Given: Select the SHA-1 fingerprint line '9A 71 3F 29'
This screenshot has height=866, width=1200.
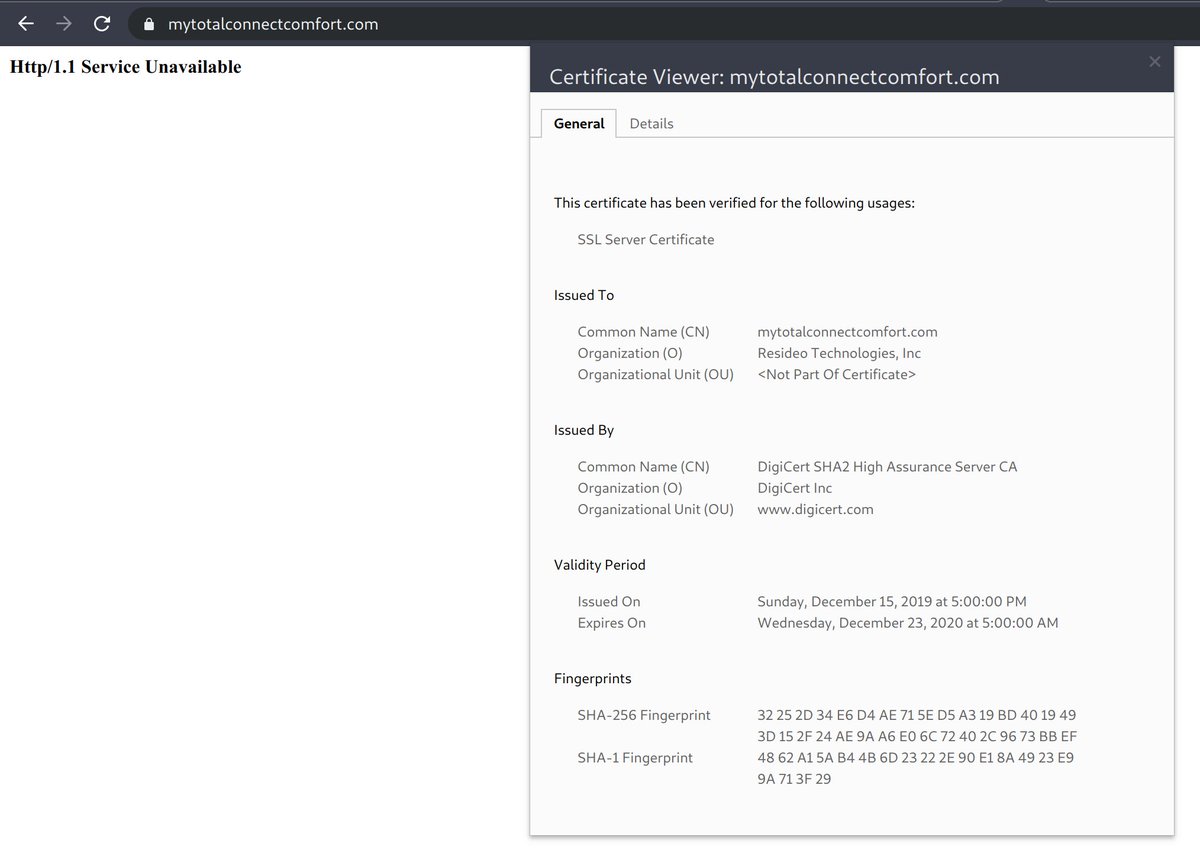Looking at the screenshot, I should tap(794, 779).
